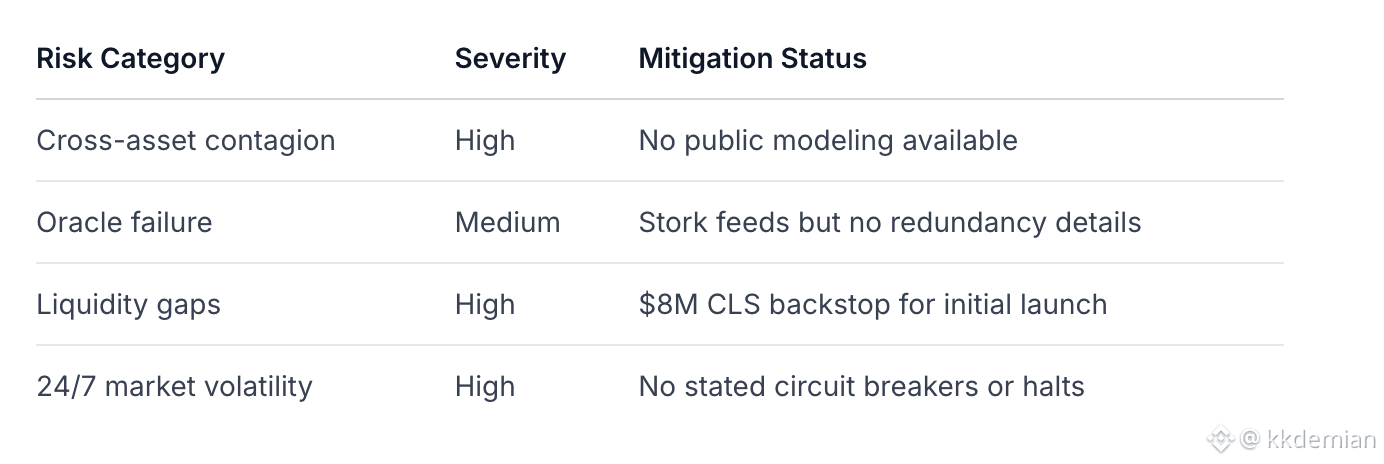1384x464 pixels.
Task: Select the Severity column header
Action: pos(510,58)
